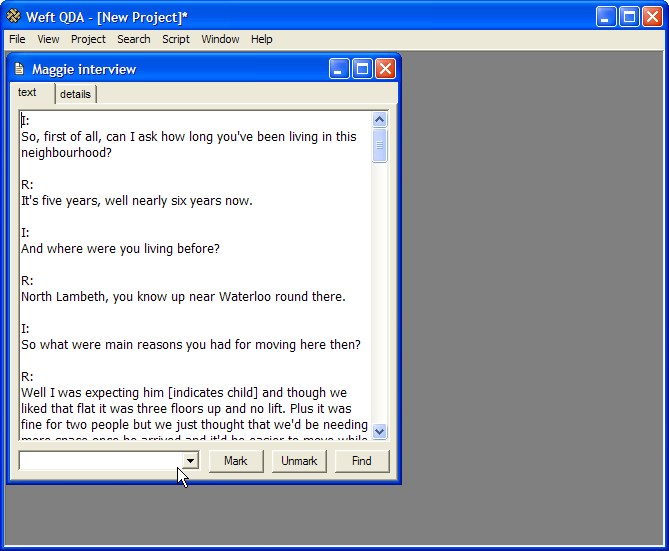Maximize the Maggie interview document window
The width and height of the screenshot is (669, 551).
(x=362, y=69)
